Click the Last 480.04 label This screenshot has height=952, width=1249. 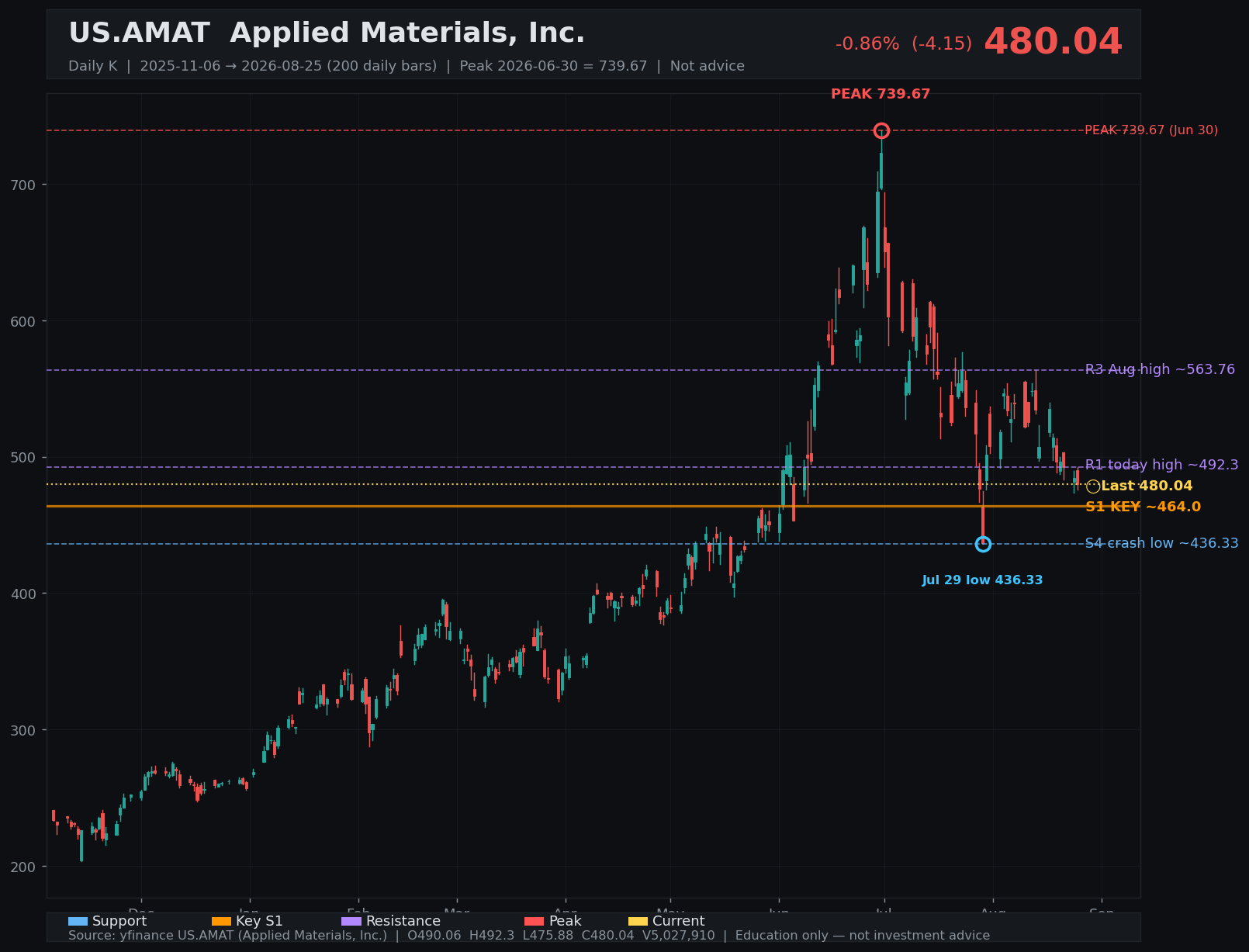[x=1147, y=486]
